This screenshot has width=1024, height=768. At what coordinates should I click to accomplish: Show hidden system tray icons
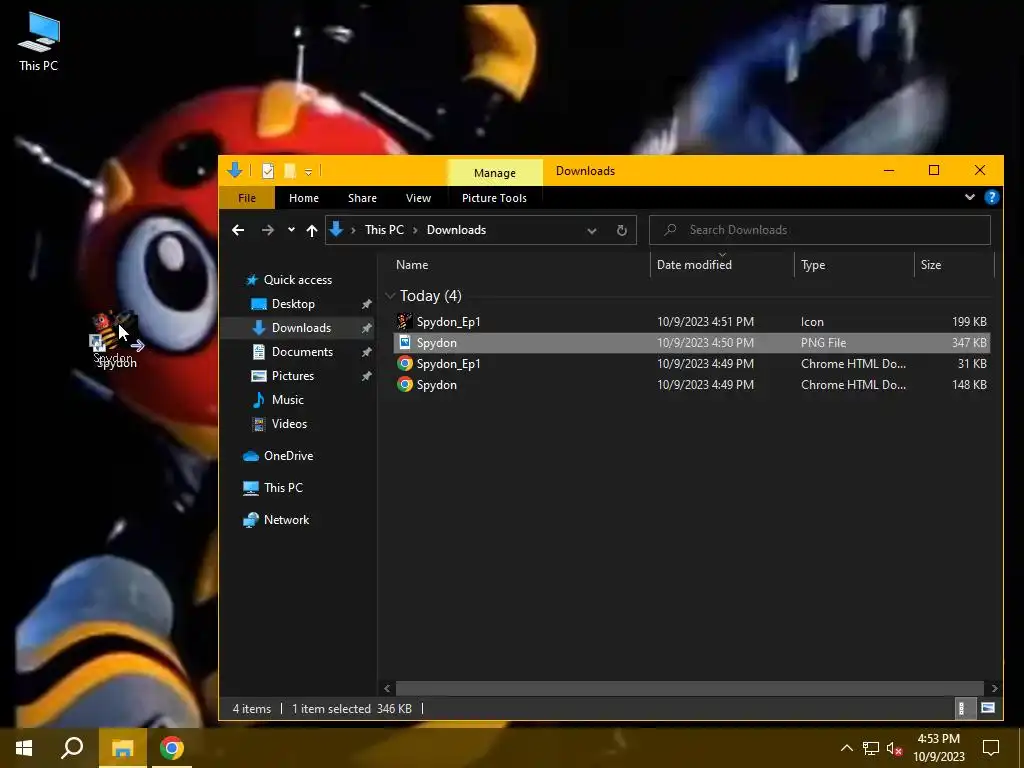point(846,748)
